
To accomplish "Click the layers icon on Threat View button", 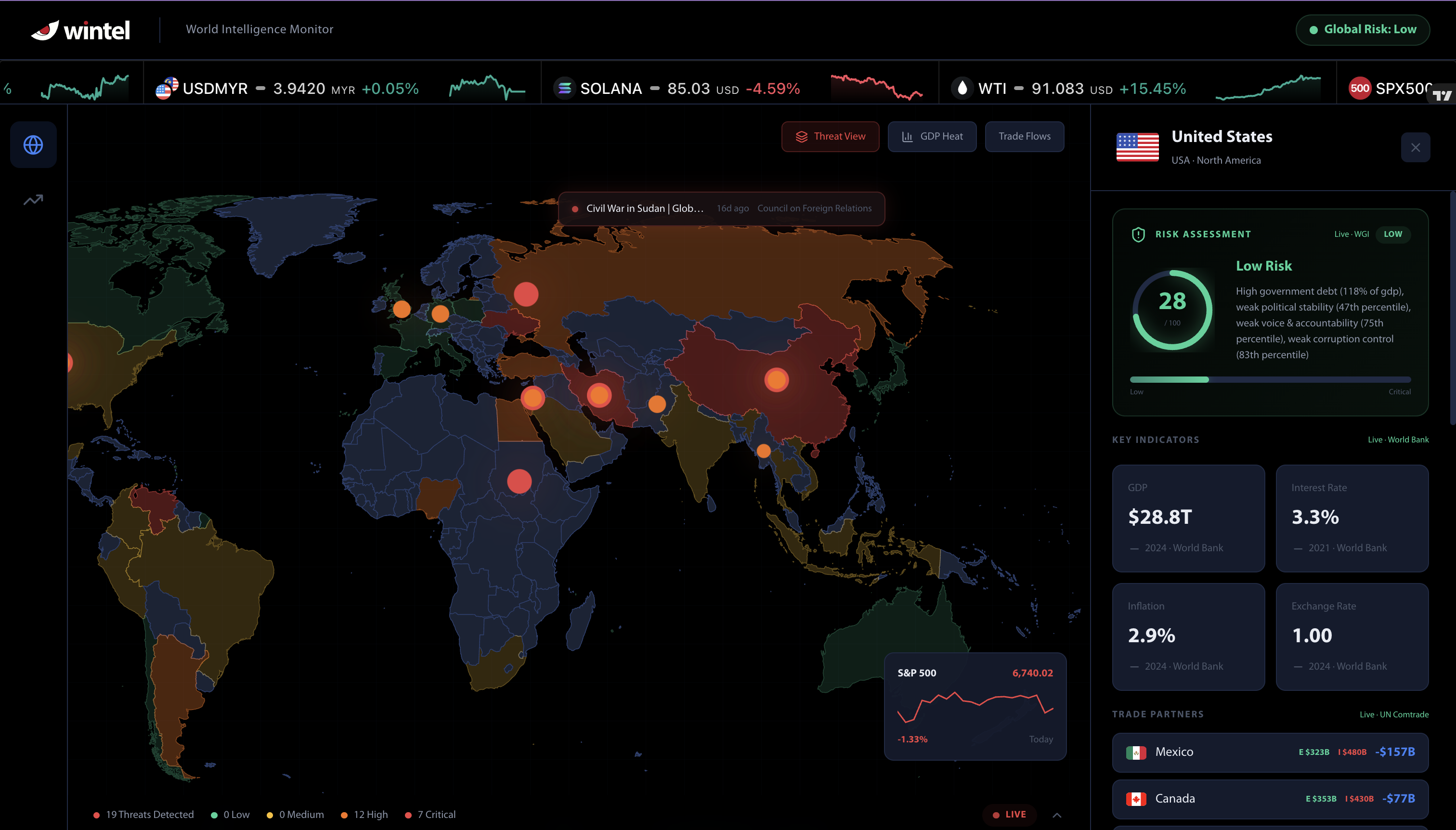I will (802, 136).
